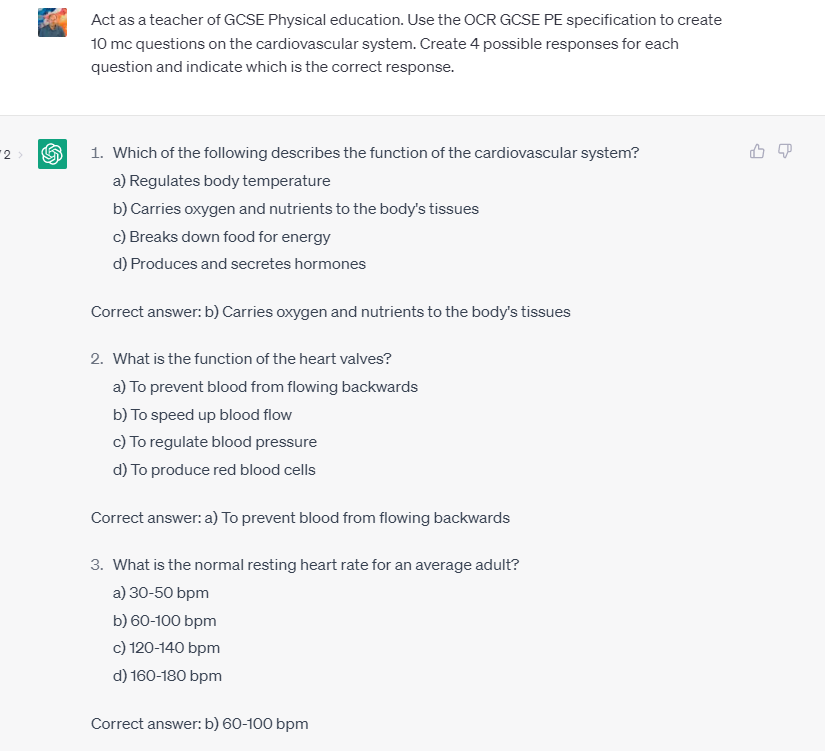
Task: Click question 1 about cardiovascular system function
Action: pyautogui.click(x=376, y=153)
